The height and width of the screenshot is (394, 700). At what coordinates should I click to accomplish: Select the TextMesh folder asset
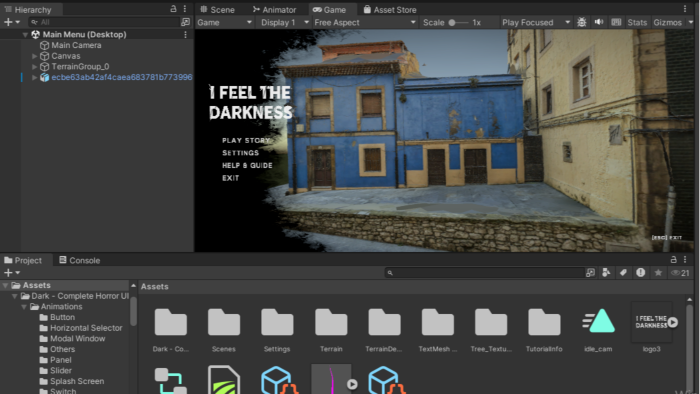point(438,330)
